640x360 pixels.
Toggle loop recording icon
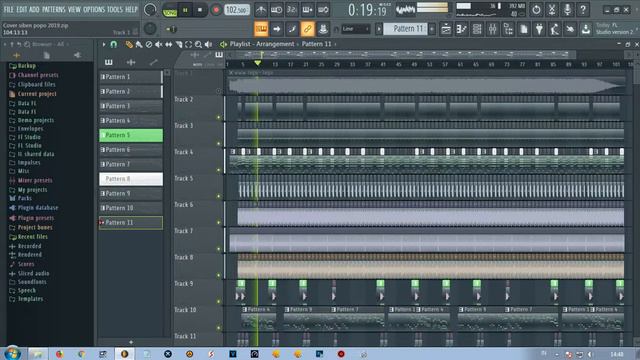coord(323,10)
